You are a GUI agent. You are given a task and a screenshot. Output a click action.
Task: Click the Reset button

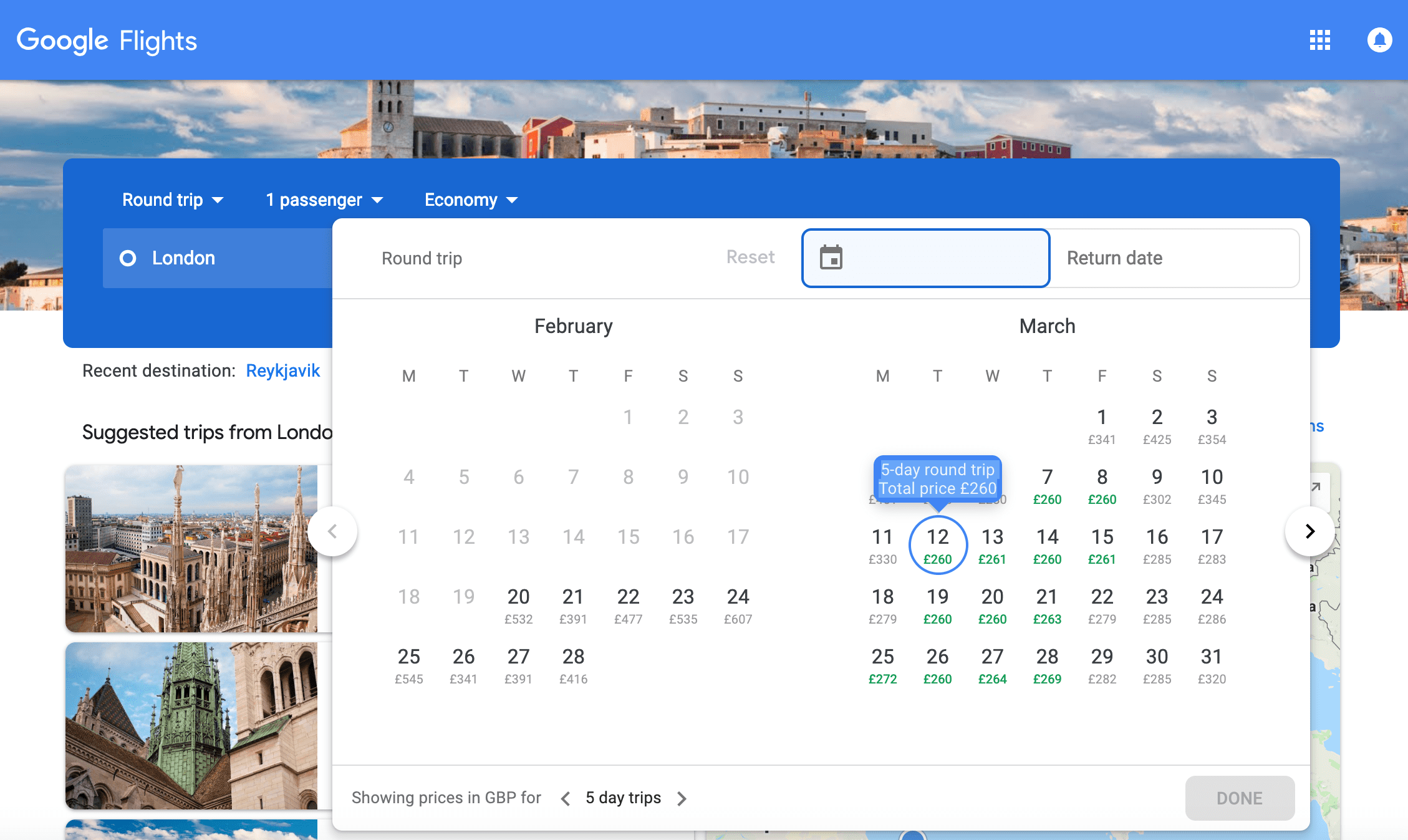pos(750,258)
